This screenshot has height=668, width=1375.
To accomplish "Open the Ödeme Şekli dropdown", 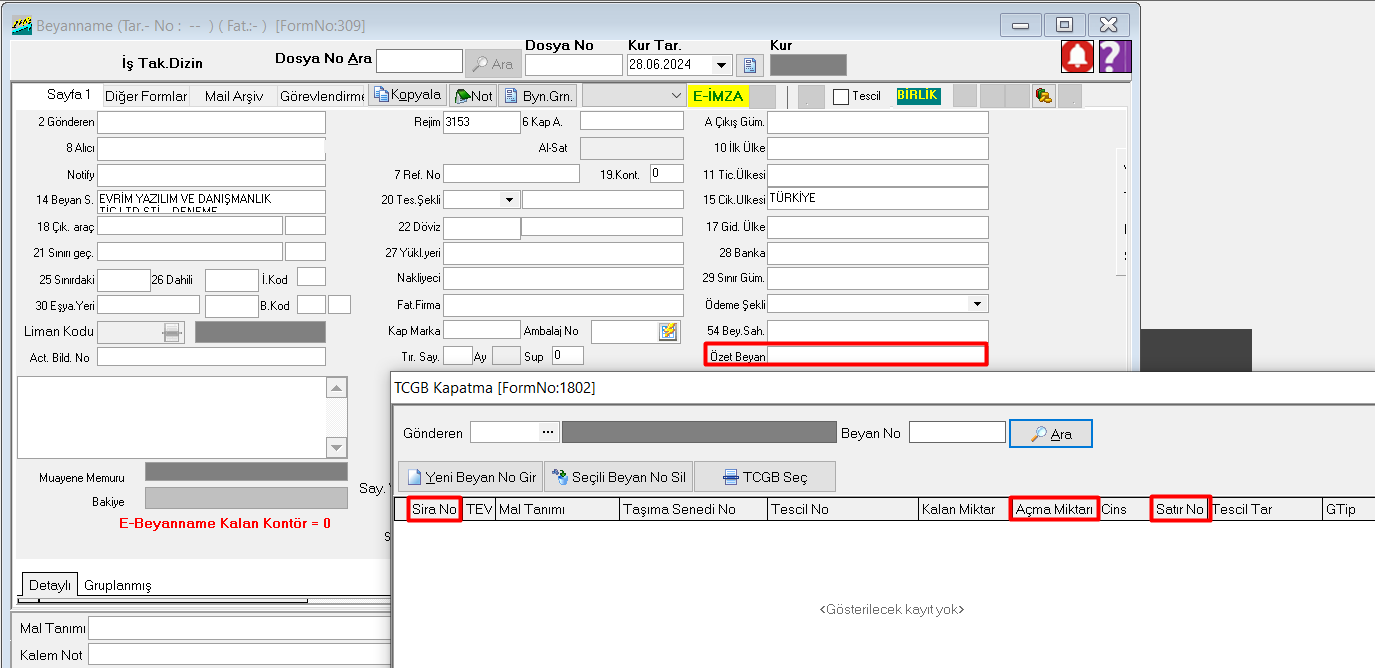I will (x=976, y=304).
